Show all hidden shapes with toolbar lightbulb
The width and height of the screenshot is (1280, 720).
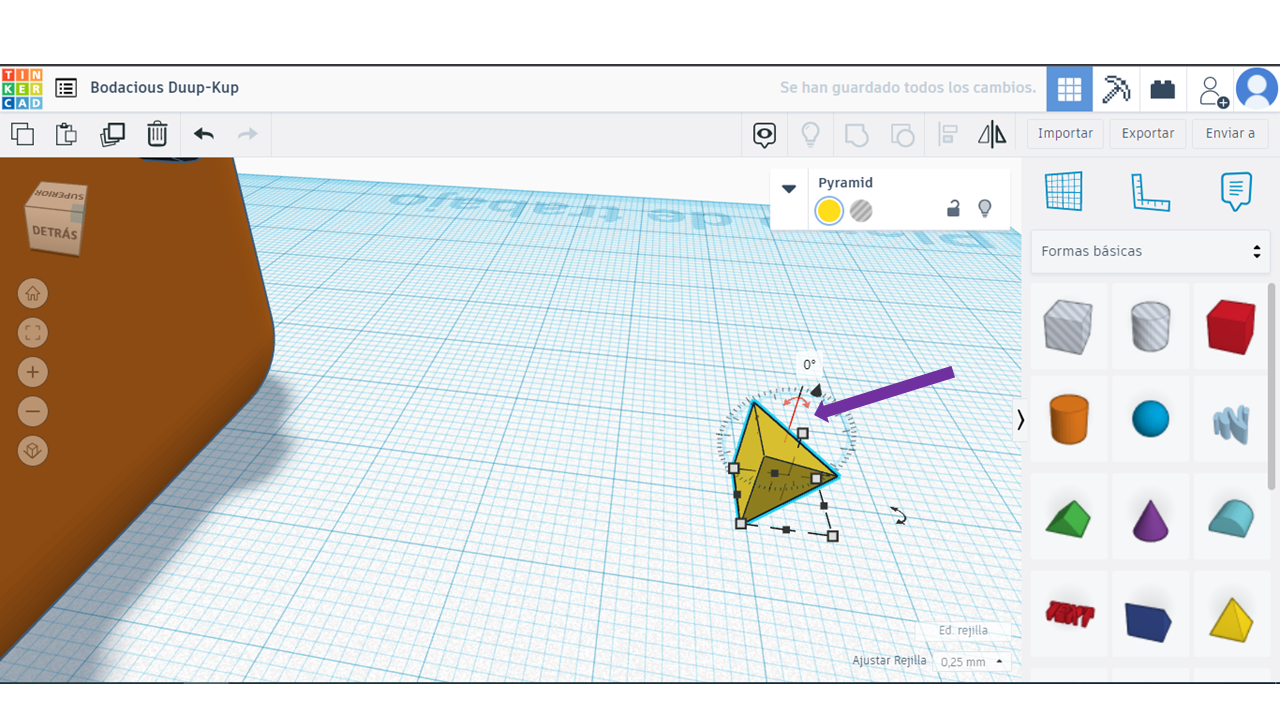coord(810,134)
